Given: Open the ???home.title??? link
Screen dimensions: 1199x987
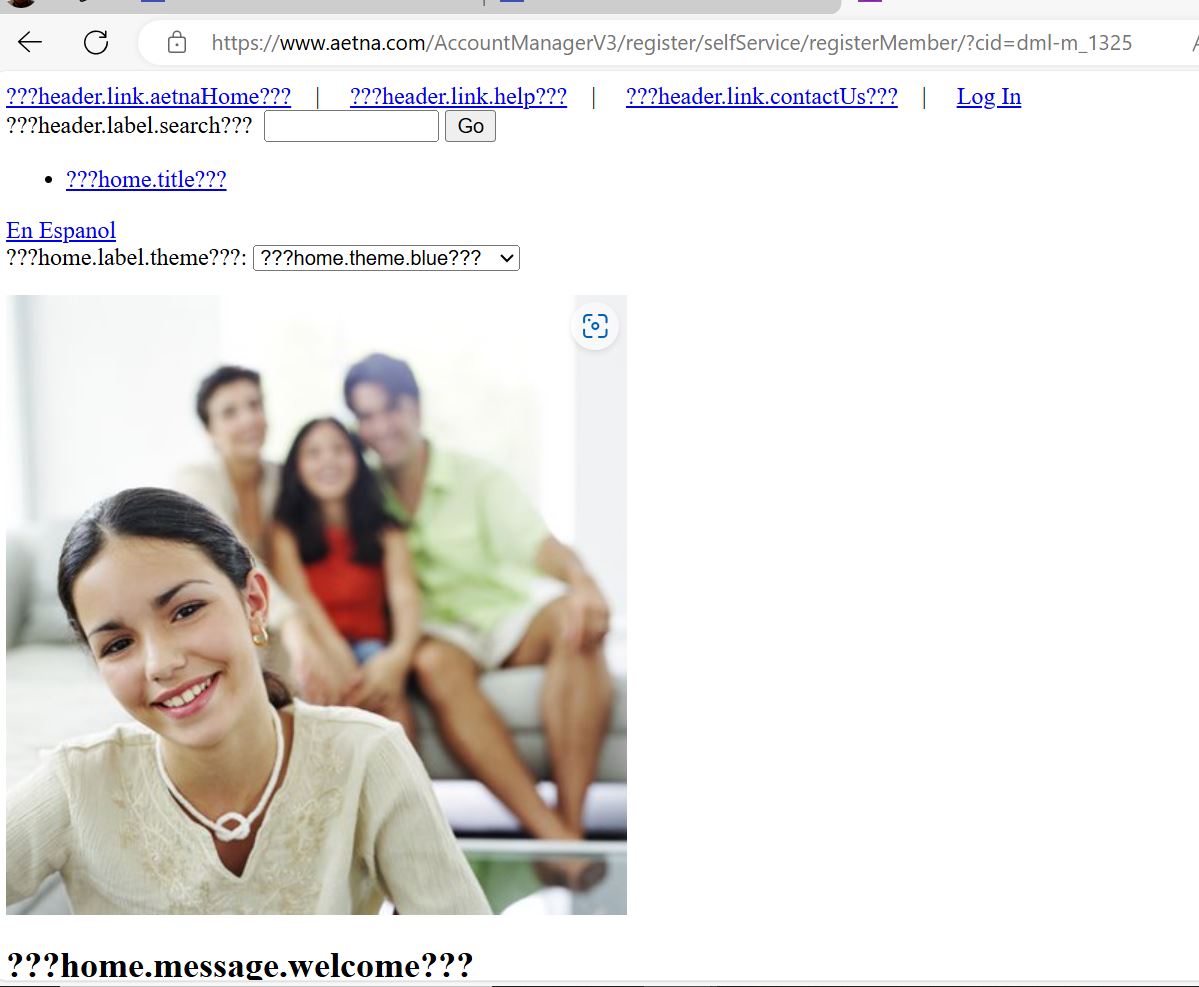Looking at the screenshot, I should 146,179.
